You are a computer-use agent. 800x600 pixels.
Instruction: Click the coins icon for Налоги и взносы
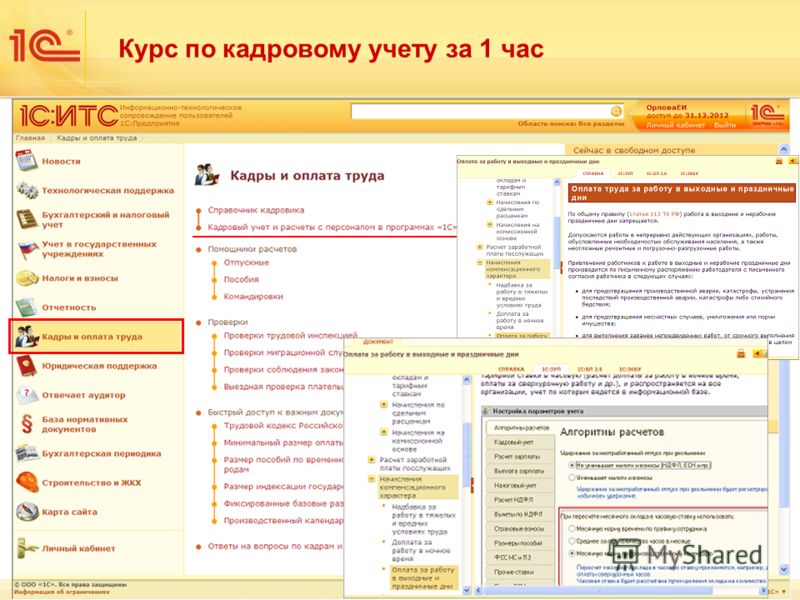[27, 278]
